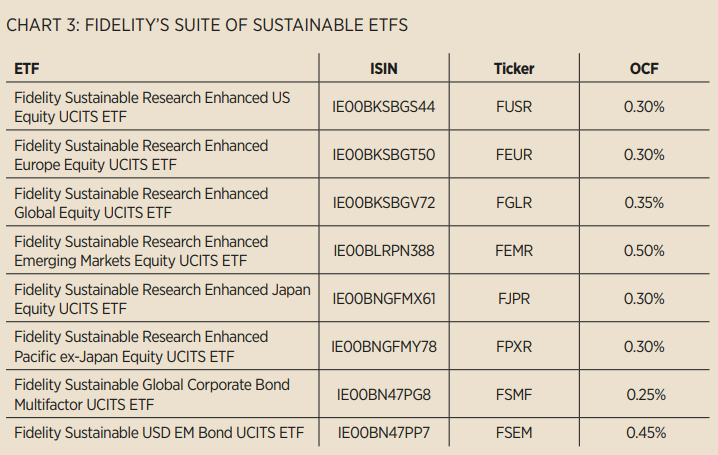Click ISIN IE00BNGFMY78
Image resolution: width=718 pixels, height=455 pixels.
point(384,347)
